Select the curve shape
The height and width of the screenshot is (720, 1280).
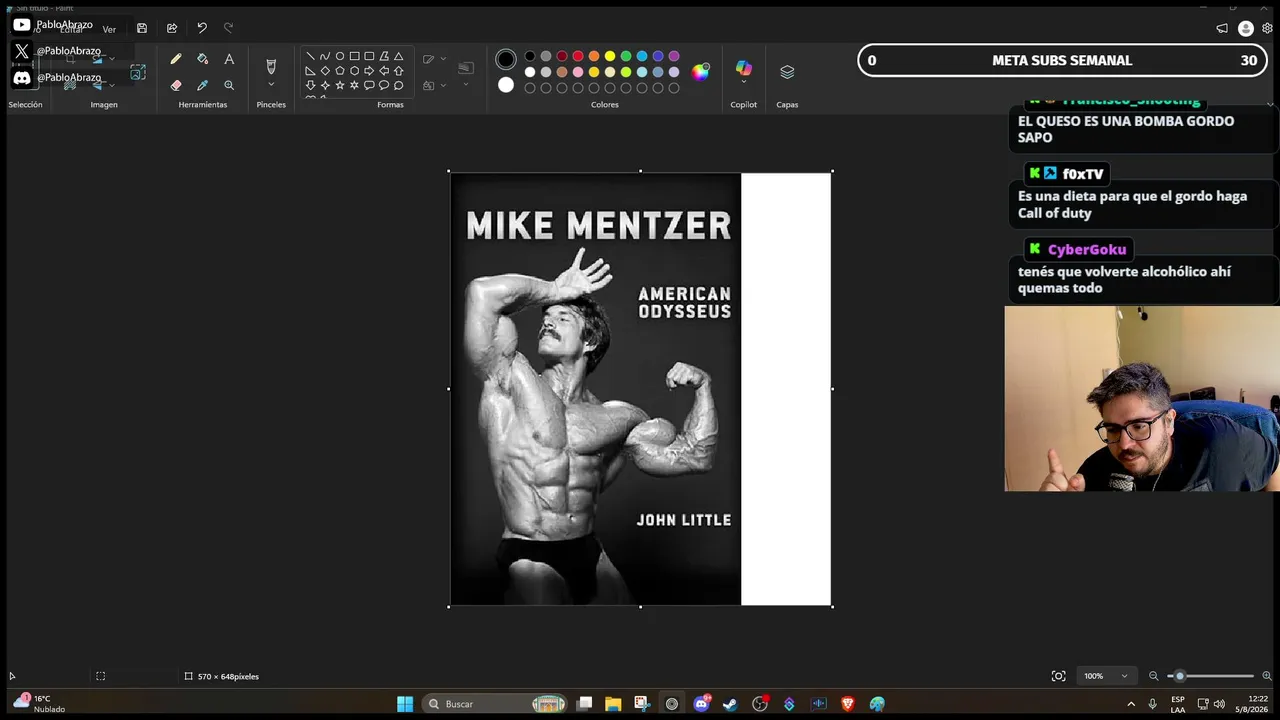[325, 56]
